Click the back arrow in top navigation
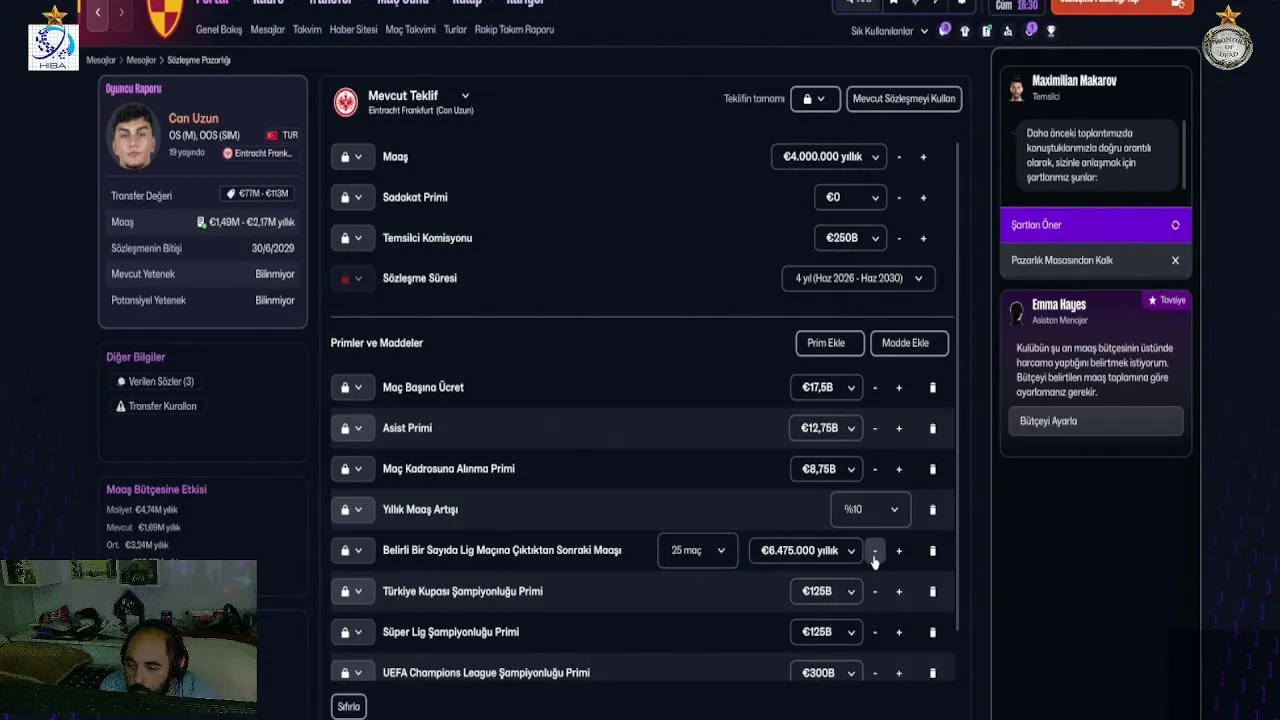 pos(98,12)
